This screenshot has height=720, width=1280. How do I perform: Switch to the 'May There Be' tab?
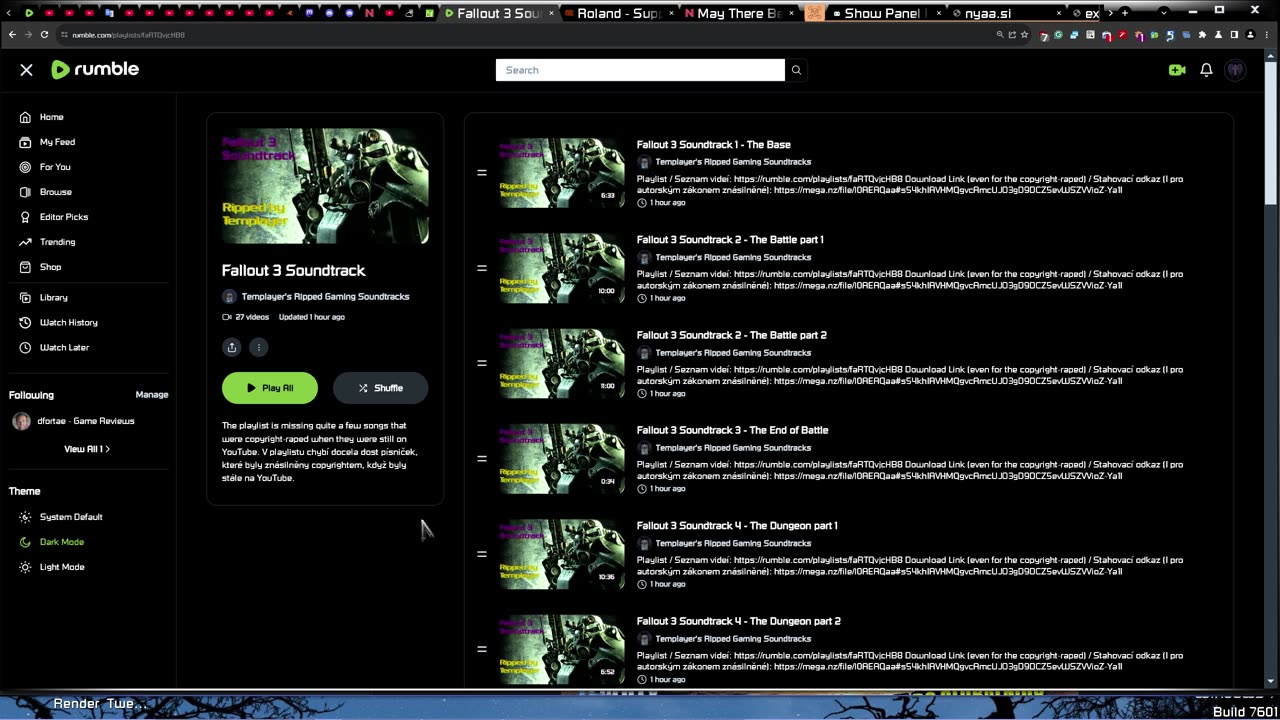click(x=738, y=13)
